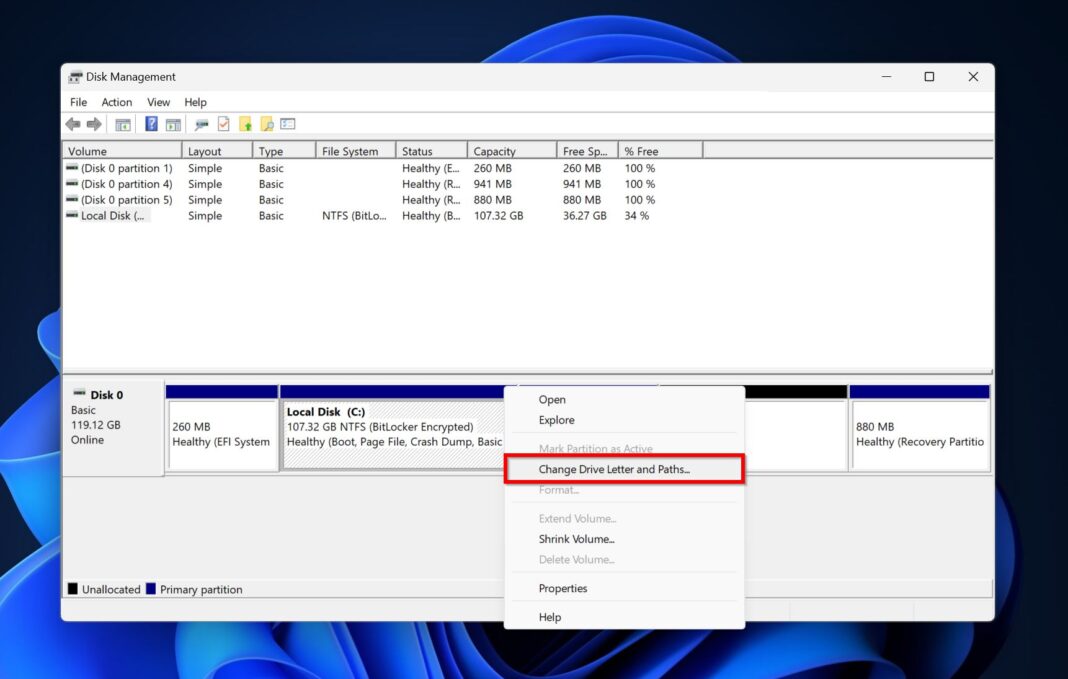Open Help using the blue question mark icon
The width and height of the screenshot is (1068, 679).
click(x=150, y=123)
